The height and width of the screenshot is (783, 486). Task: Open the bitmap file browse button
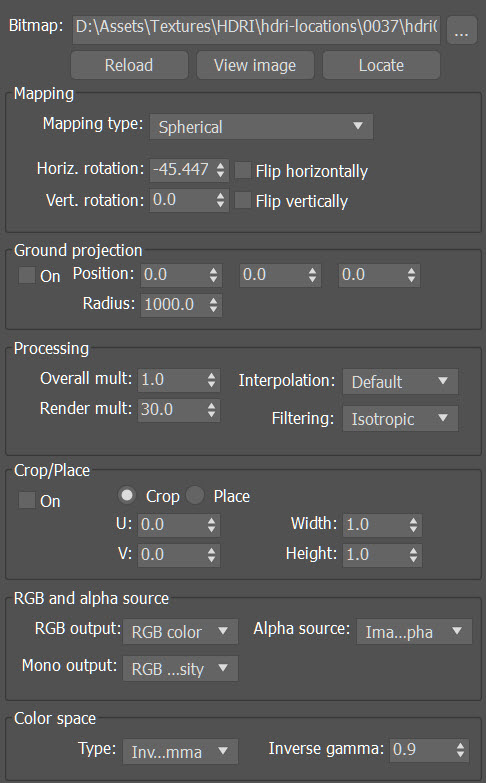pyautogui.click(x=461, y=30)
